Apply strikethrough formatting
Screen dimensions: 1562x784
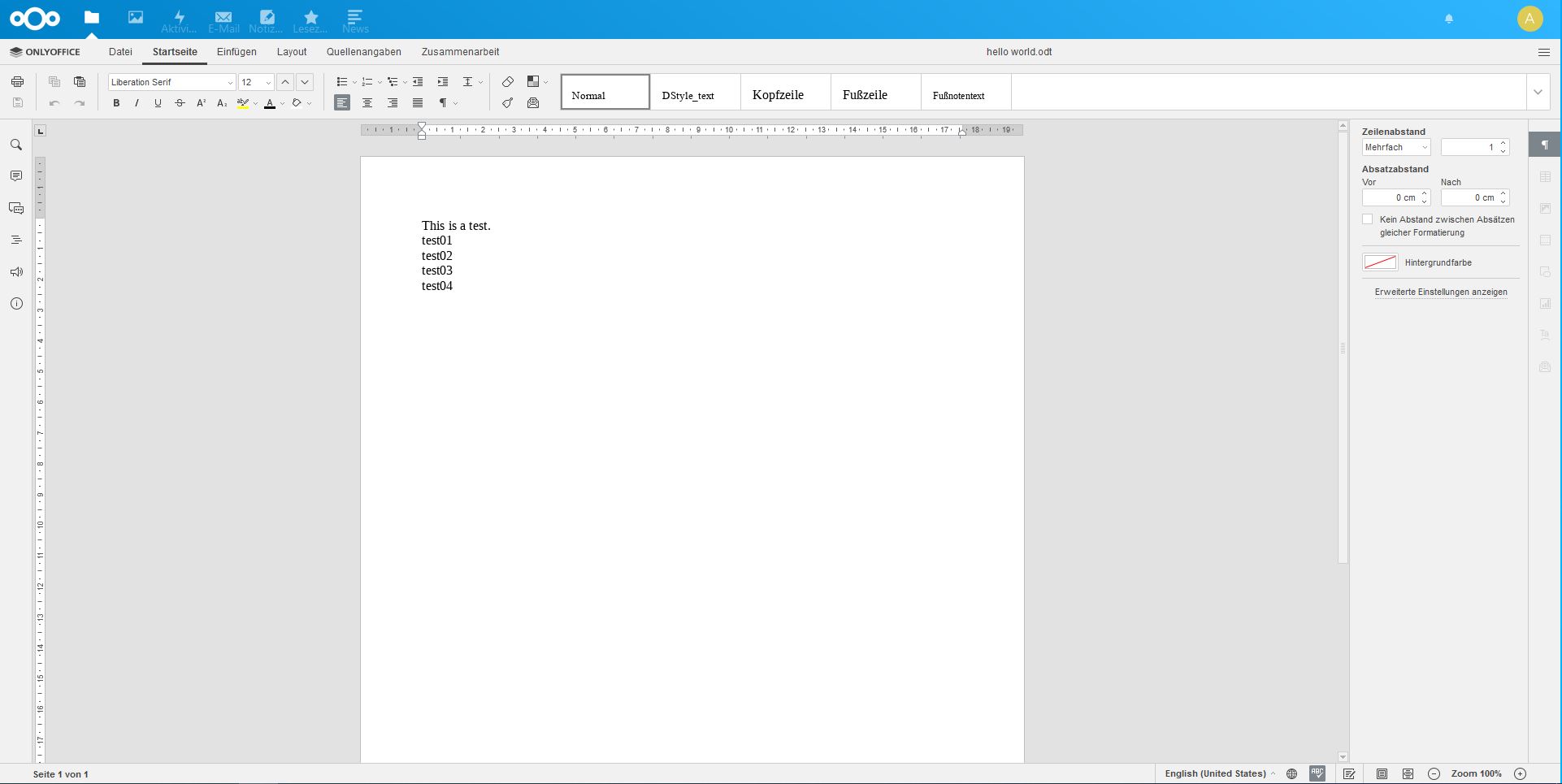[180, 103]
